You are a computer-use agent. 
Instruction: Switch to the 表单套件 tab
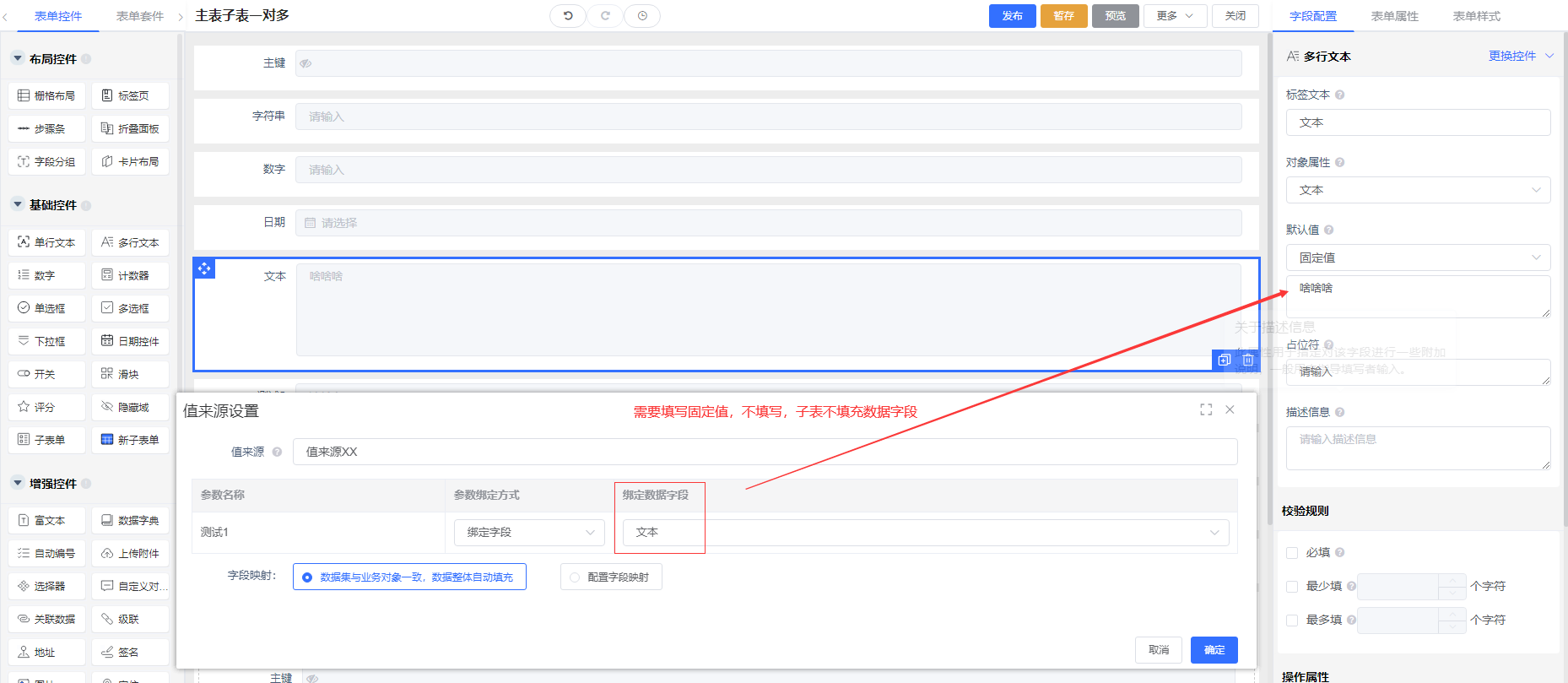[140, 16]
